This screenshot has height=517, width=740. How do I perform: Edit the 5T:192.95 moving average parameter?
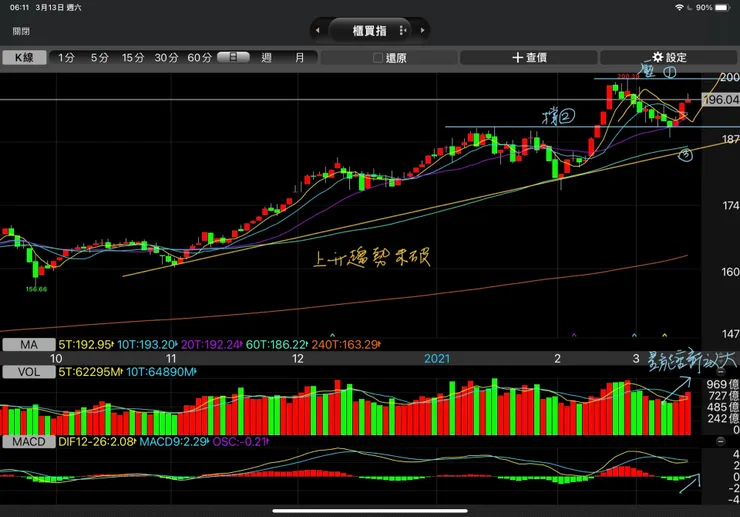[85, 345]
